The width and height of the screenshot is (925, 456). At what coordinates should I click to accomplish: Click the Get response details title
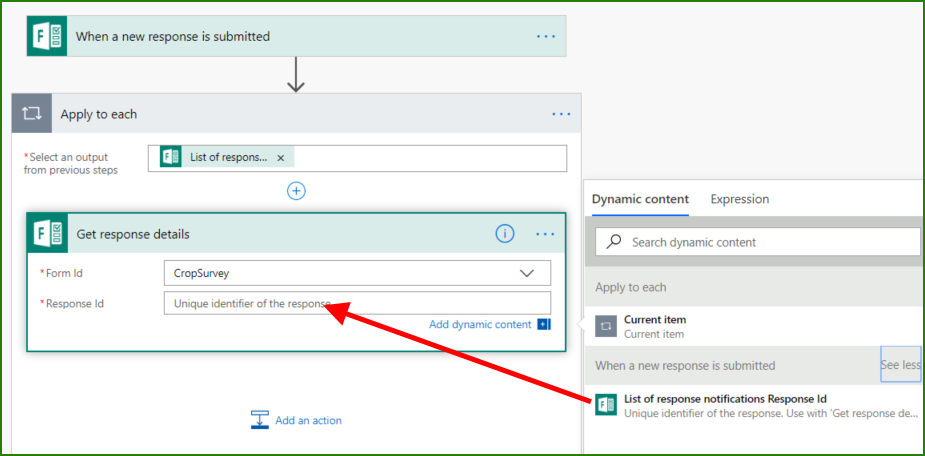click(x=133, y=234)
